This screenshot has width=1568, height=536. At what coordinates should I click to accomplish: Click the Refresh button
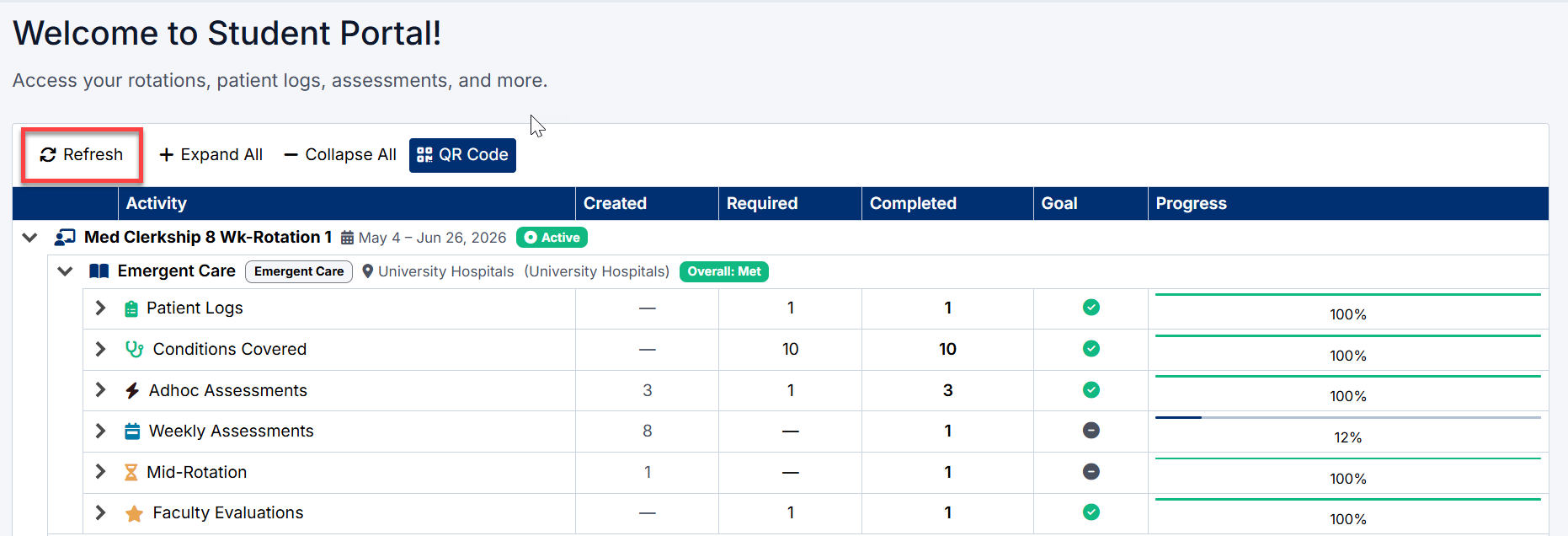point(82,155)
